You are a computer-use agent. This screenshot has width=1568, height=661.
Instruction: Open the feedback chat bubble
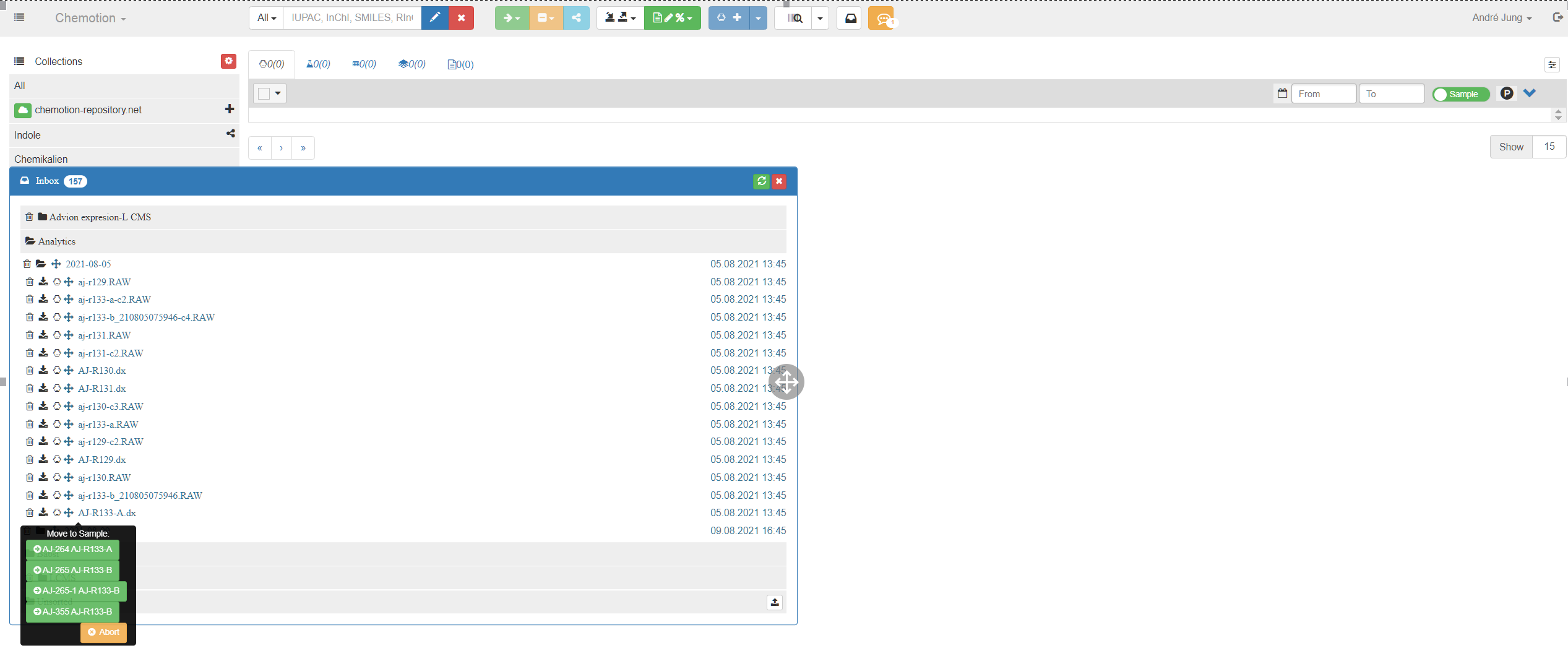(x=881, y=18)
